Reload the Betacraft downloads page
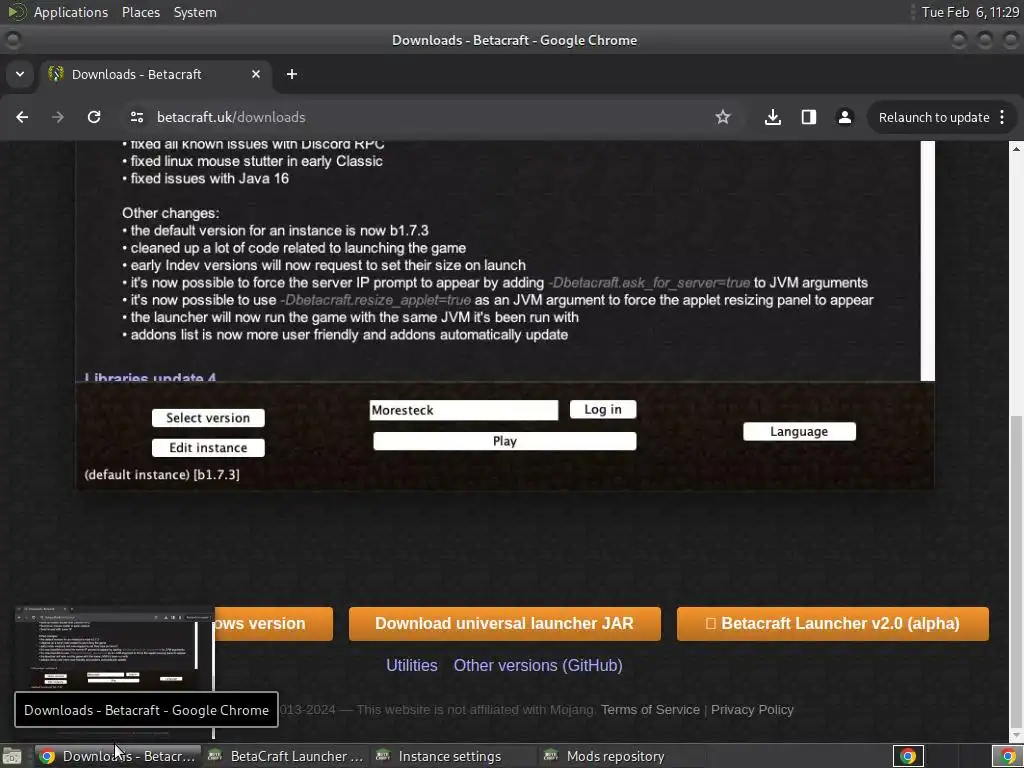The image size is (1024, 768). point(94,117)
